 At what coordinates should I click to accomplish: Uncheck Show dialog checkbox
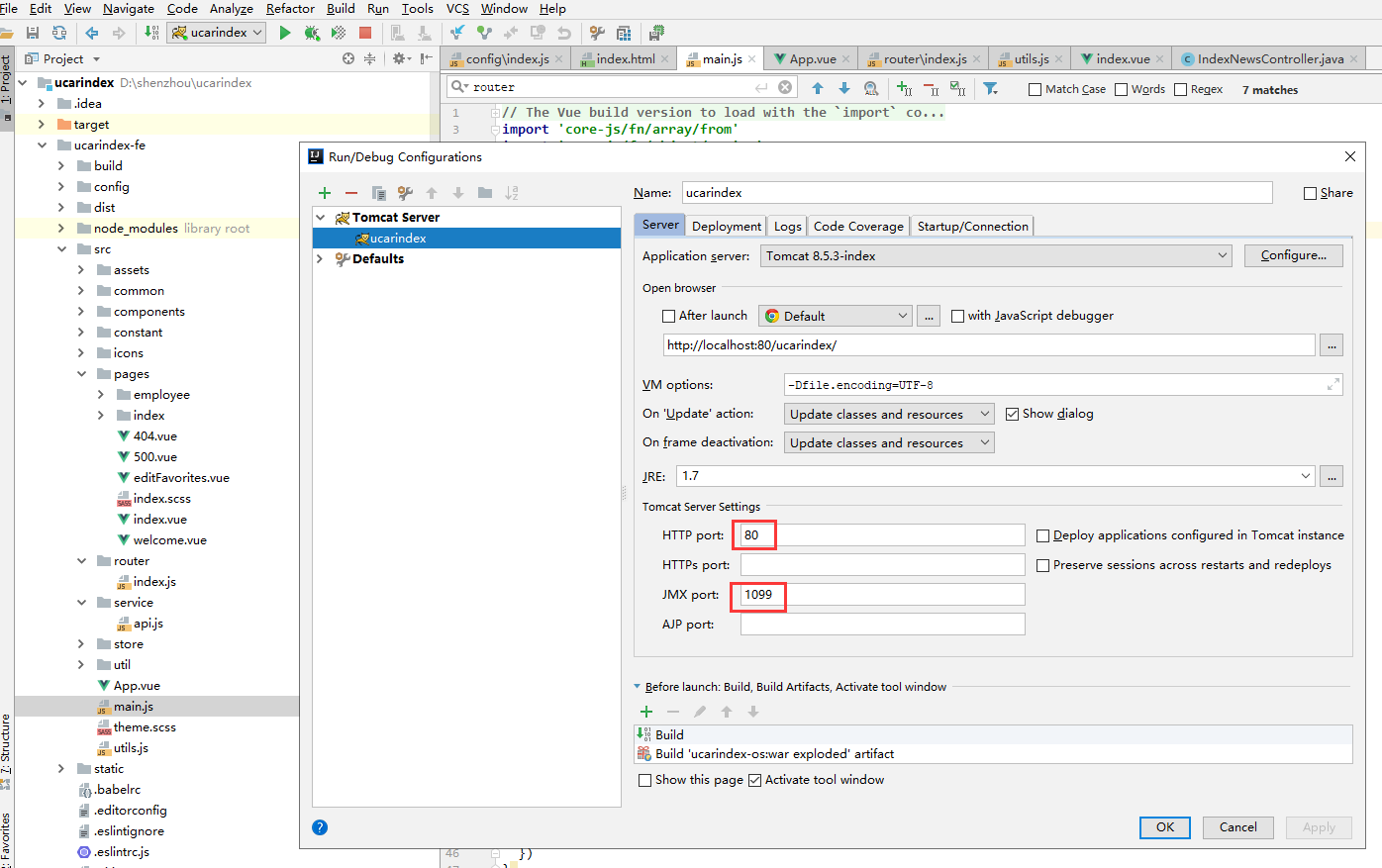click(x=1012, y=414)
